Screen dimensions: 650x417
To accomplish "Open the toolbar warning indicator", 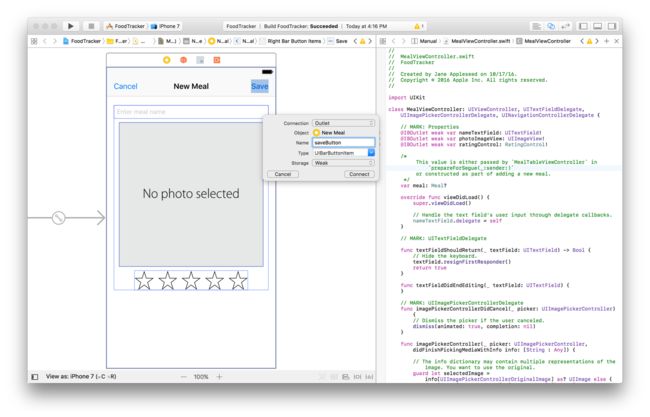I will point(418,26).
